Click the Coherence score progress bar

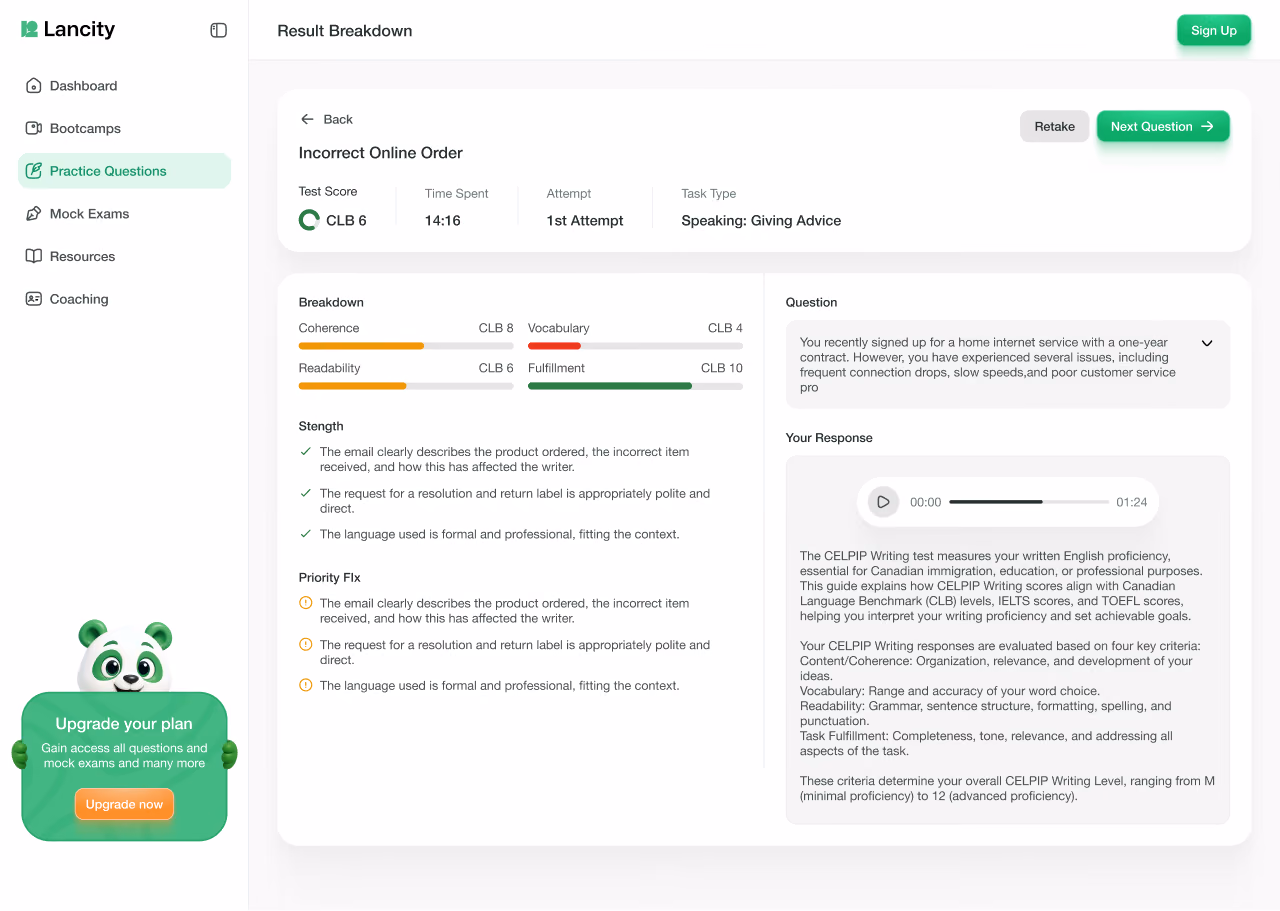tap(406, 346)
